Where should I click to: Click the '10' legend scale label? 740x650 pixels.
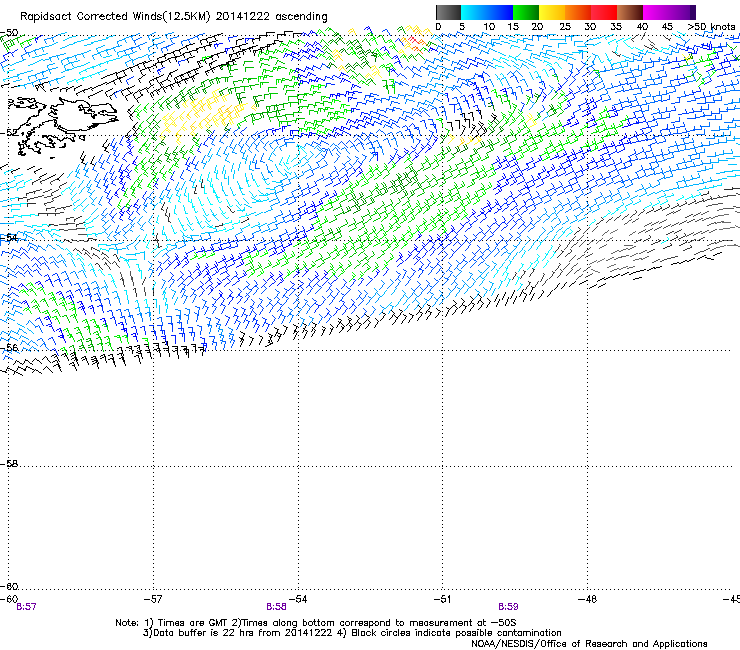[489, 26]
